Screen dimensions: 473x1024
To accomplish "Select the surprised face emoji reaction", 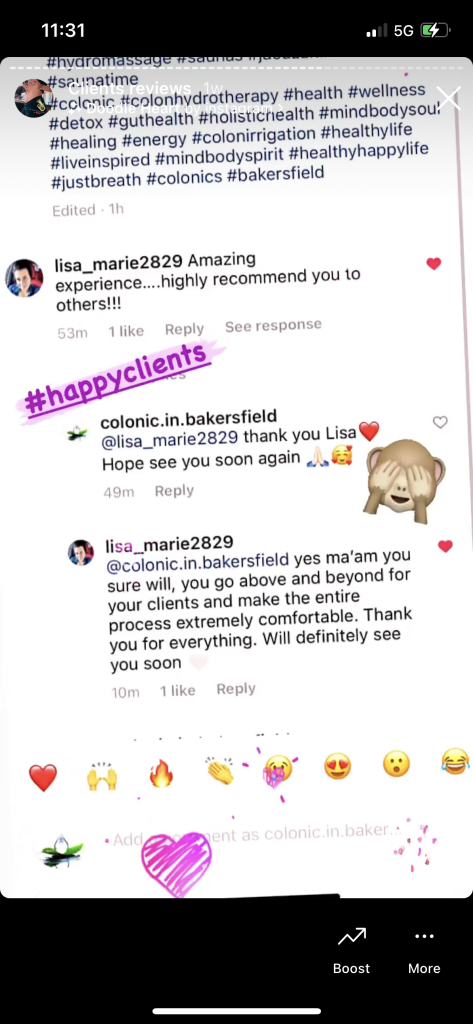I will [396, 763].
